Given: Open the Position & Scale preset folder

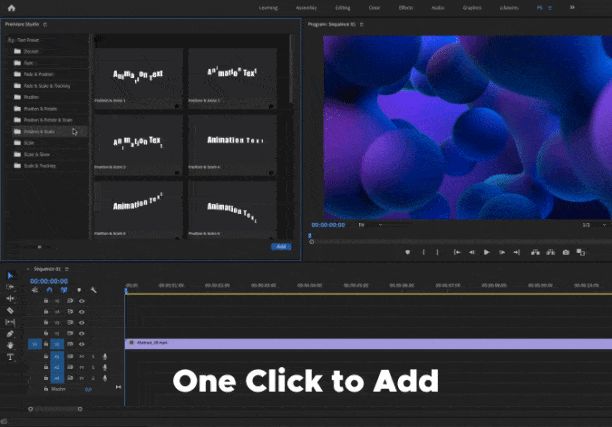Looking at the screenshot, I should [40, 131].
